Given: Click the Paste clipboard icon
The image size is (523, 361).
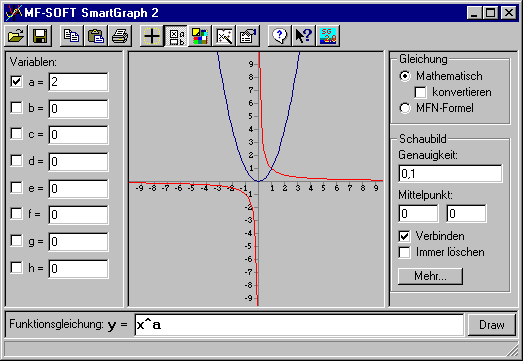Looking at the screenshot, I should coord(95,36).
